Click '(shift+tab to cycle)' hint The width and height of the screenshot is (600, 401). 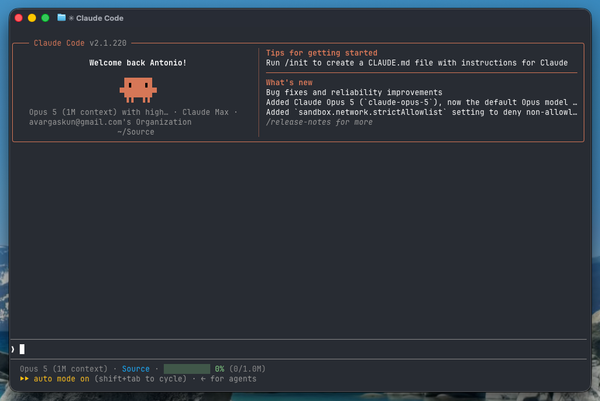tap(140, 379)
